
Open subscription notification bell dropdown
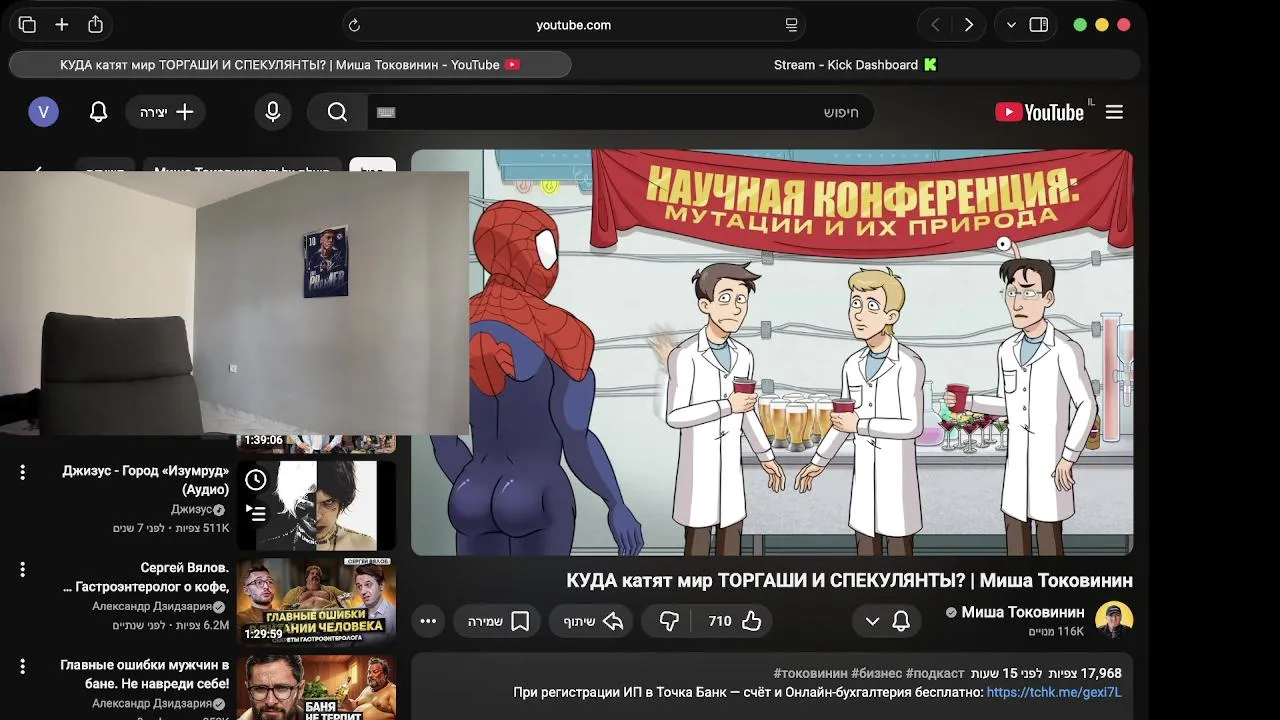coord(886,621)
